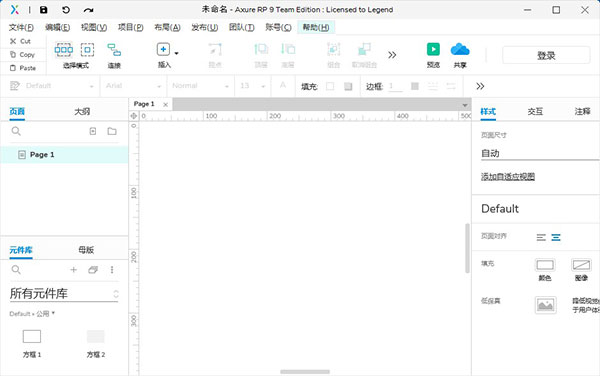Open the libraries panel three-dot options menu
This screenshot has height=376, width=600.
(x=112, y=270)
